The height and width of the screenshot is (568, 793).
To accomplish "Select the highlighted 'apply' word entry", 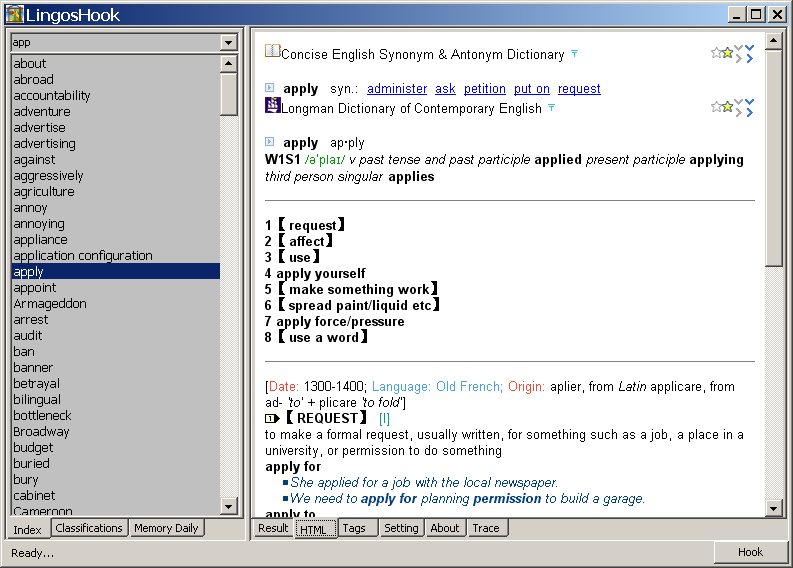I will click(115, 271).
